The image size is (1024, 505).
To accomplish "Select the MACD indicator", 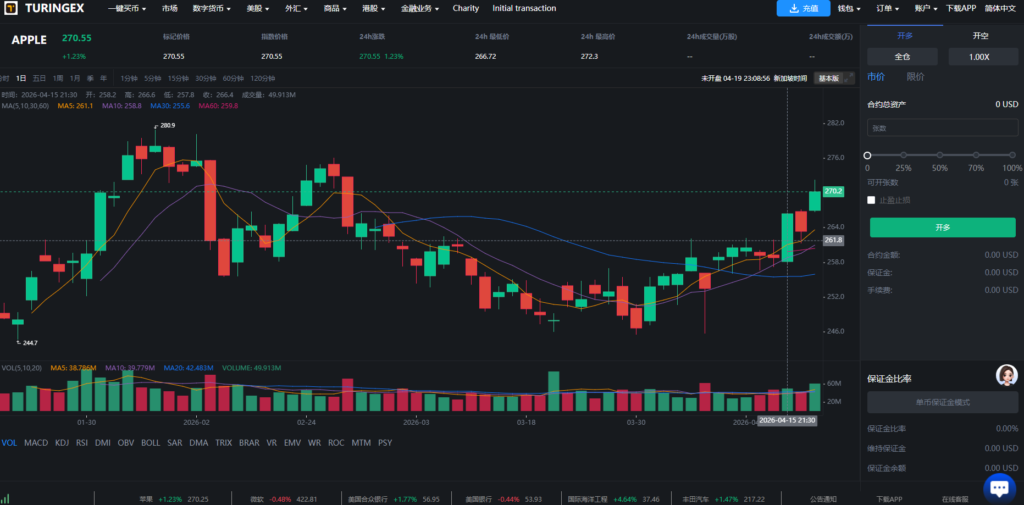I will pyautogui.click(x=36, y=442).
